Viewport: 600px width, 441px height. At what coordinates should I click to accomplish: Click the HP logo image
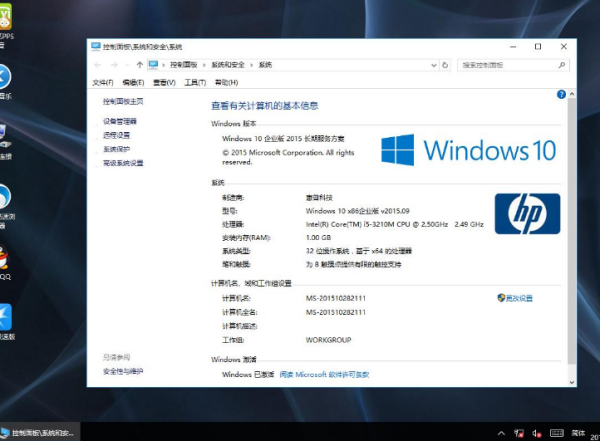(x=527, y=214)
